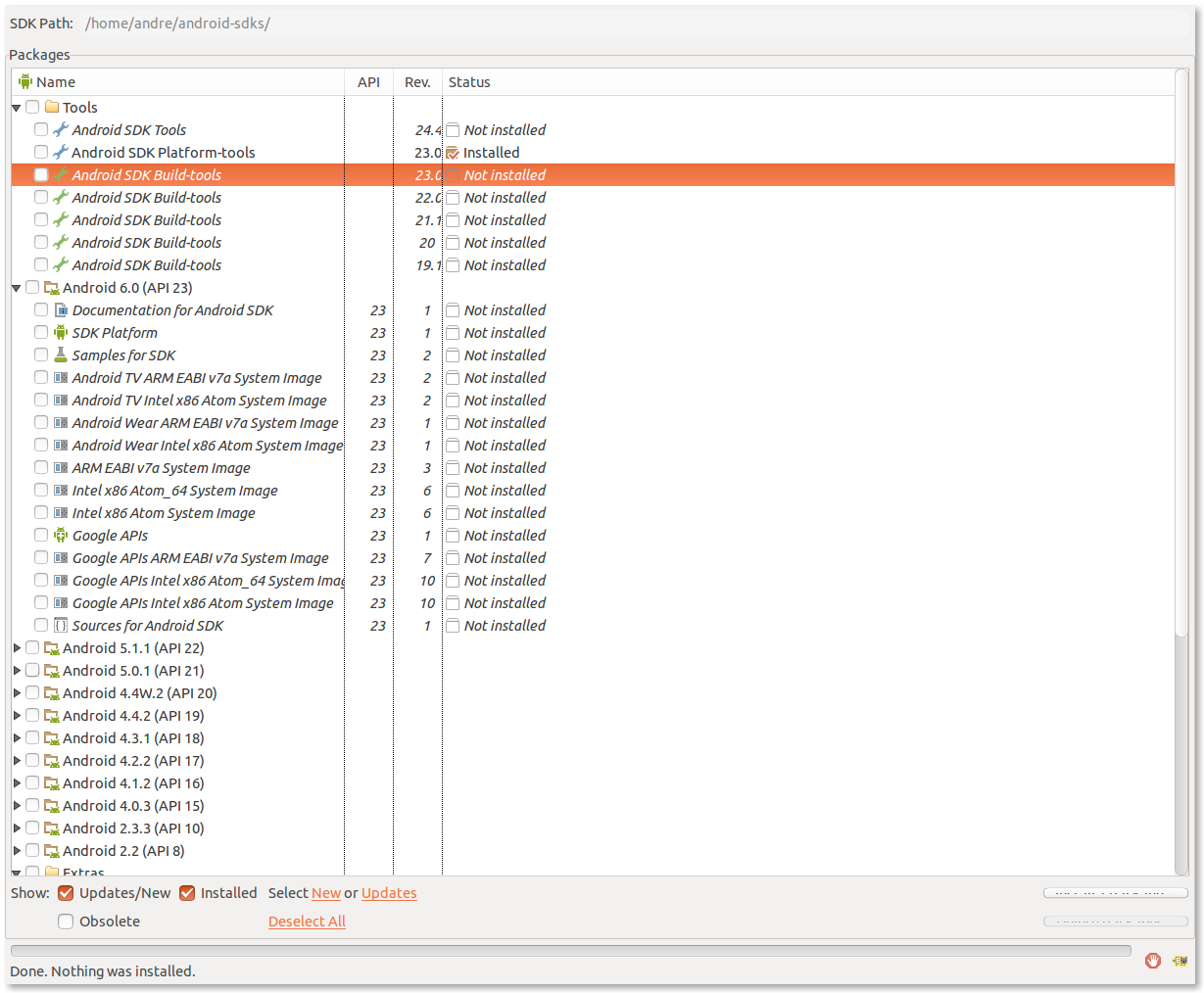This screenshot has height=993, width=1204.
Task: Expand the Android 5.0.1 (API 21) group
Action: [x=17, y=671]
